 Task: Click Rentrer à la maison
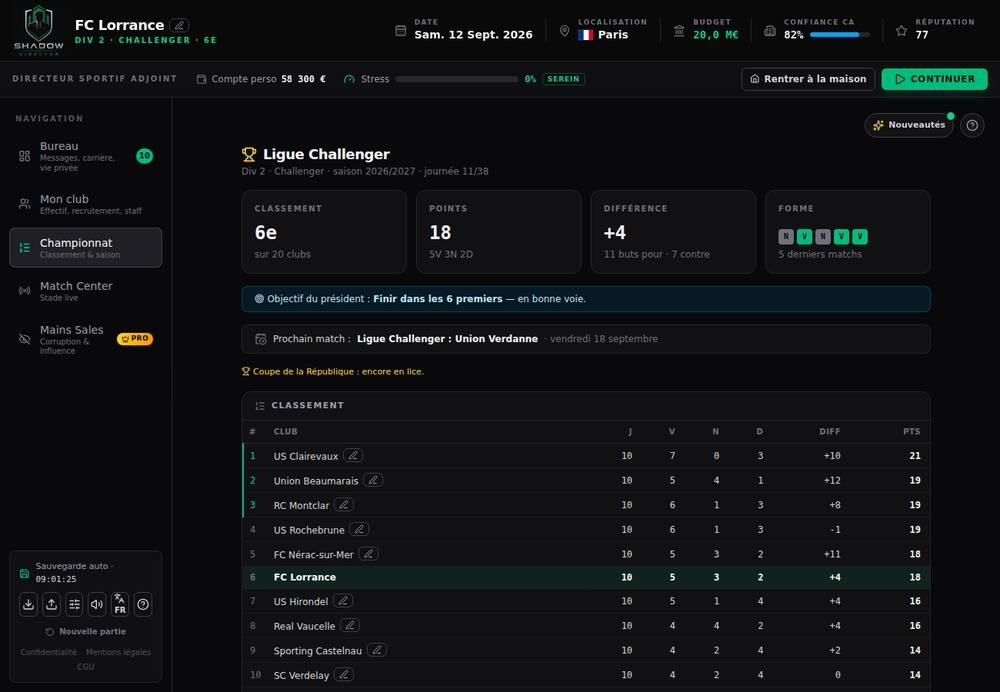808,79
